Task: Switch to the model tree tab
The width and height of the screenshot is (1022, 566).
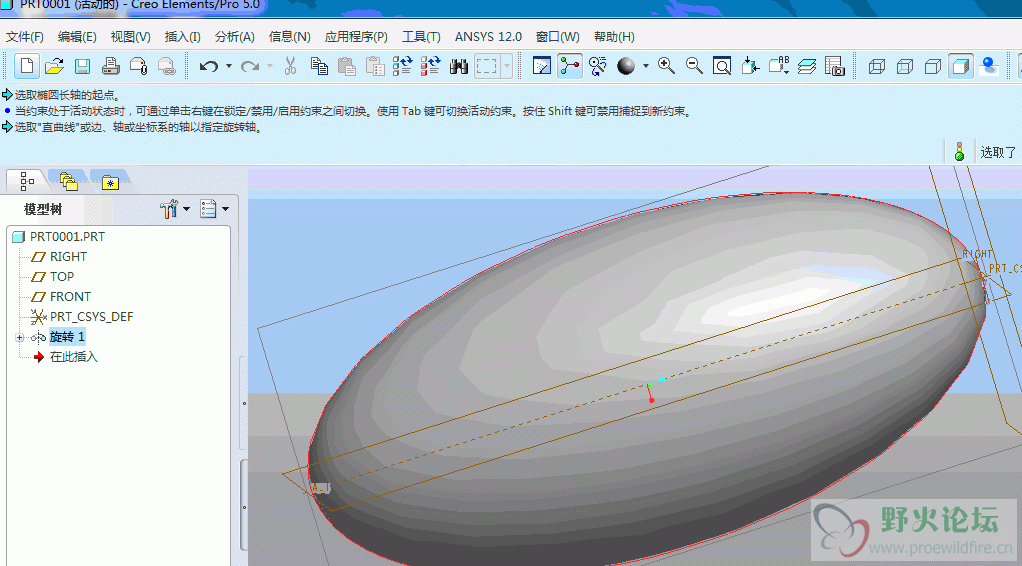Action: click(x=27, y=181)
